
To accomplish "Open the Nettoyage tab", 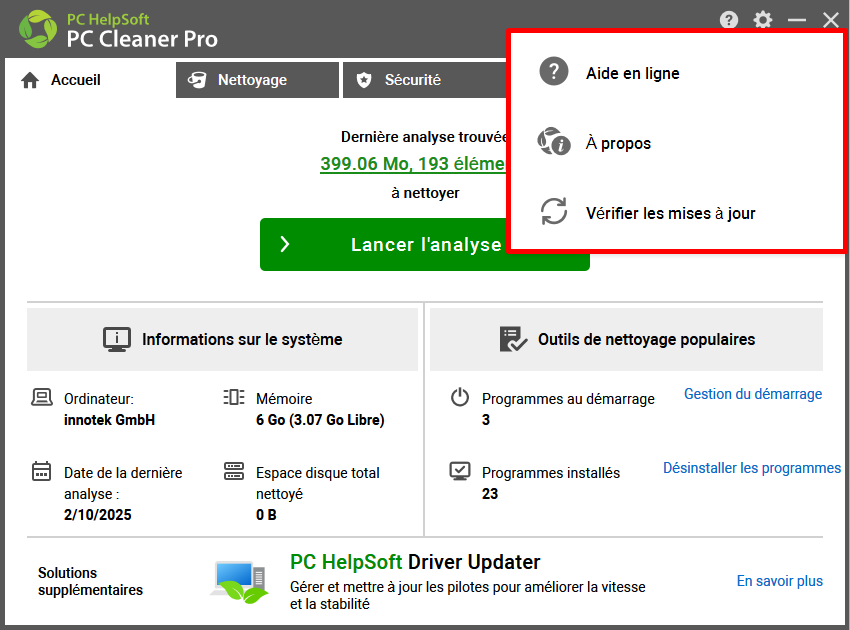I will pos(257,80).
